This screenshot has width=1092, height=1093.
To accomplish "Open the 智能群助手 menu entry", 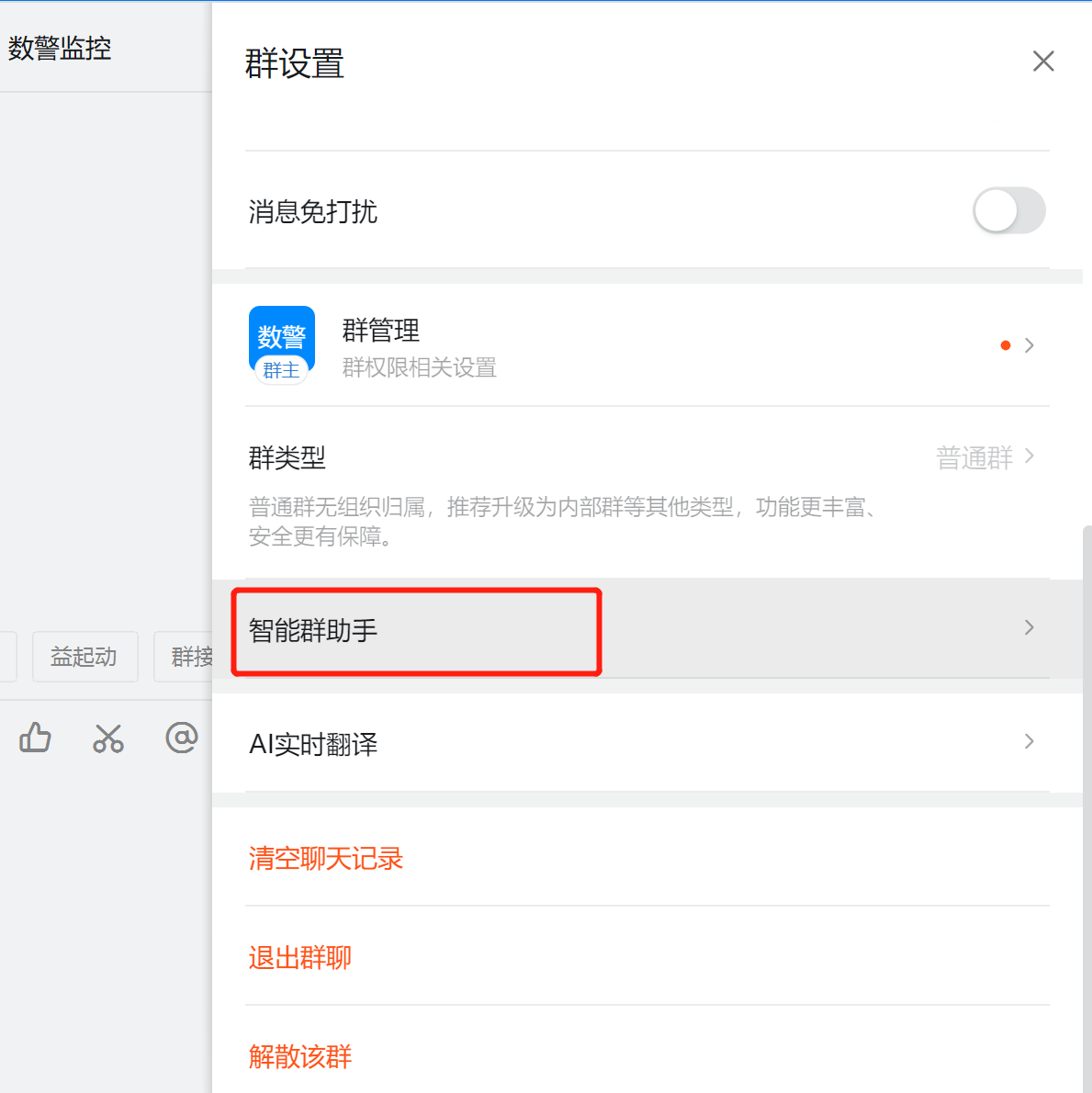I will tap(313, 631).
